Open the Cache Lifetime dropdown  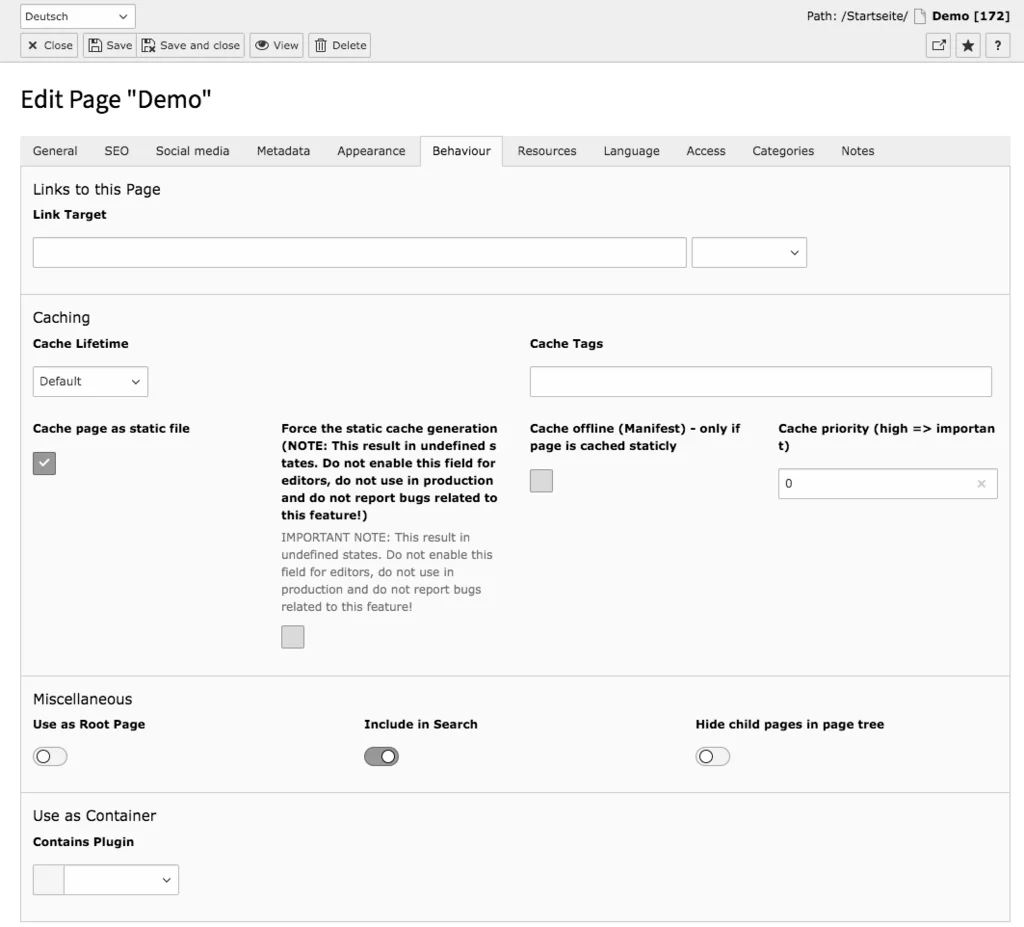click(x=90, y=381)
